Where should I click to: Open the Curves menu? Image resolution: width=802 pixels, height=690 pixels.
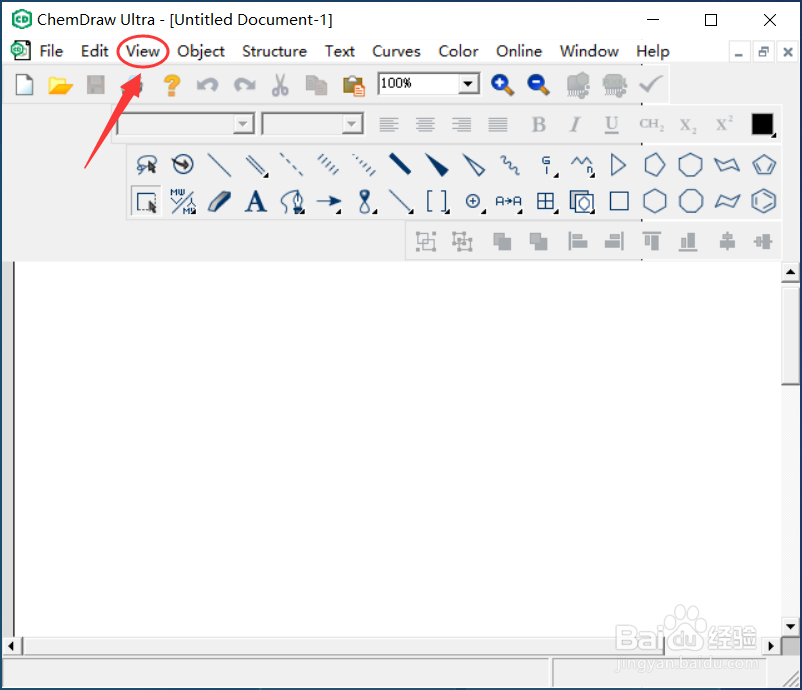coord(396,51)
